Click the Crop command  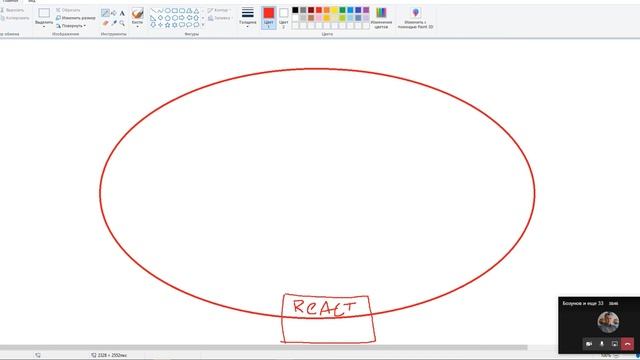(68, 10)
